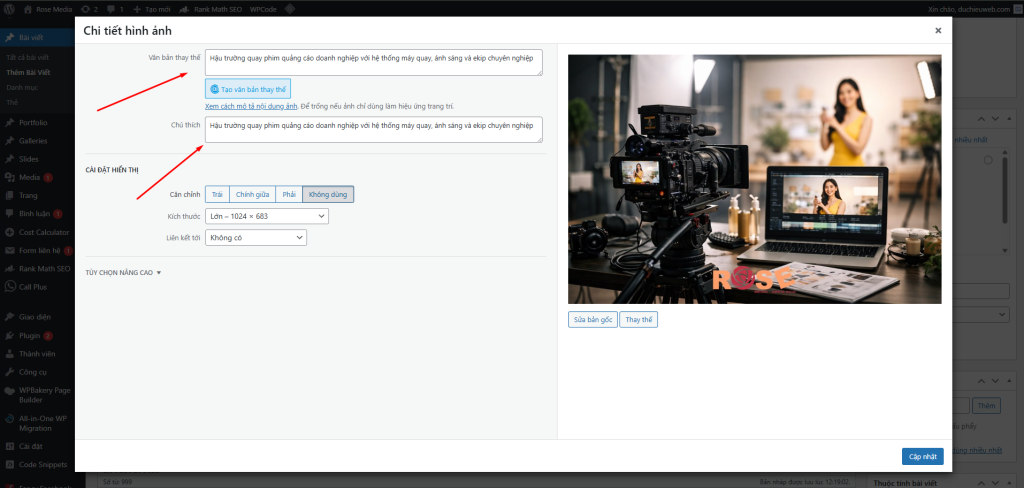The image size is (1024, 488).
Task: Set alignment to Trái
Action: tap(217, 194)
